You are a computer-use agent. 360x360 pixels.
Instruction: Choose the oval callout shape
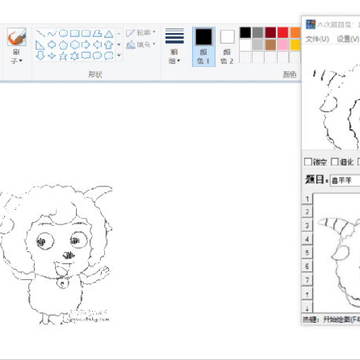97,56
